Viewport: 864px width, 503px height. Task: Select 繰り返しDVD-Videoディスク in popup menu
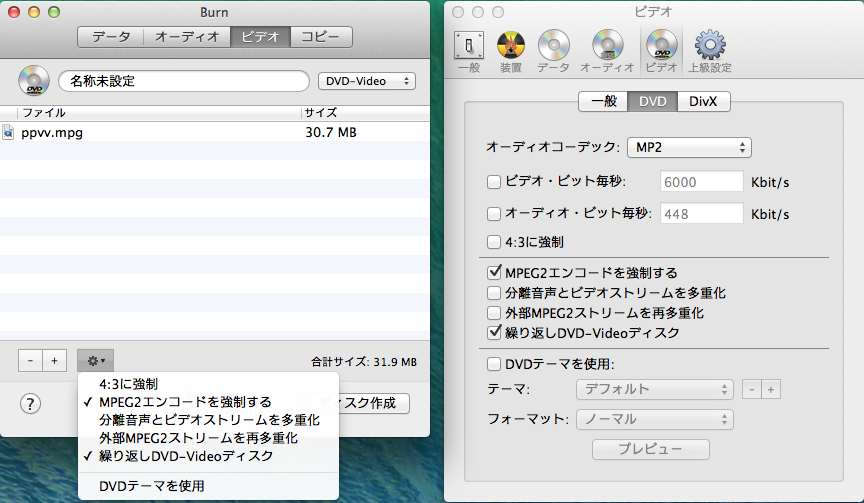click(186, 456)
